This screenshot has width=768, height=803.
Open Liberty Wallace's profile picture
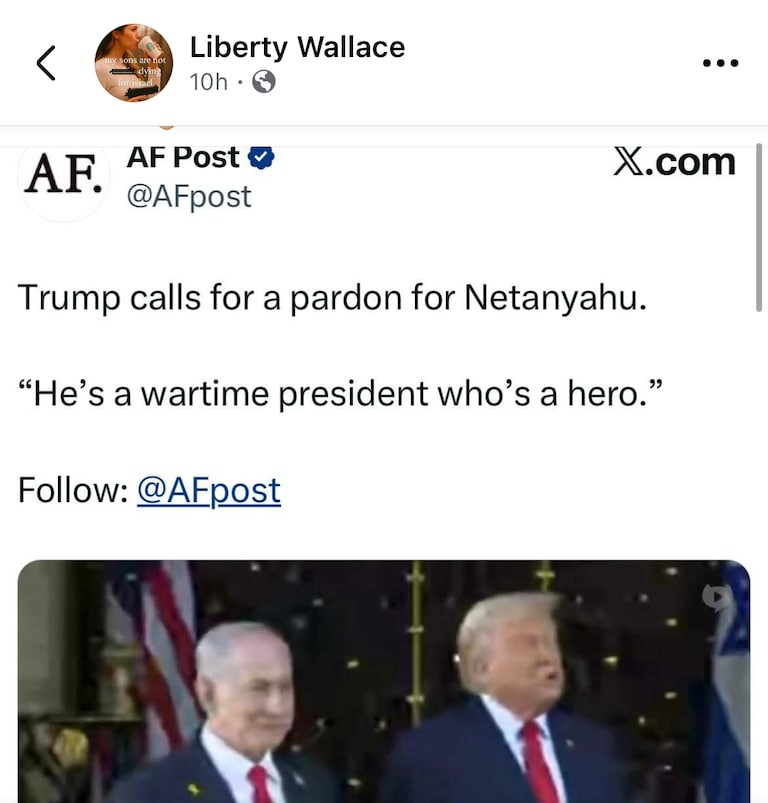134,62
